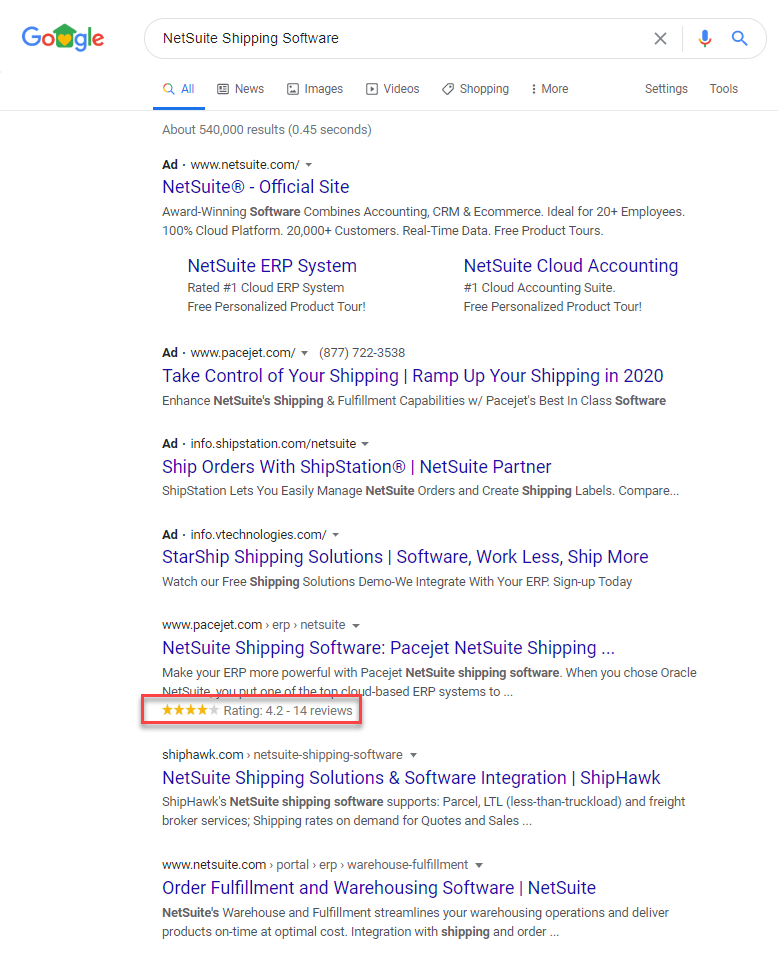Start voice search with microphone icon
Viewport: 778px width, 969px height.
704,38
